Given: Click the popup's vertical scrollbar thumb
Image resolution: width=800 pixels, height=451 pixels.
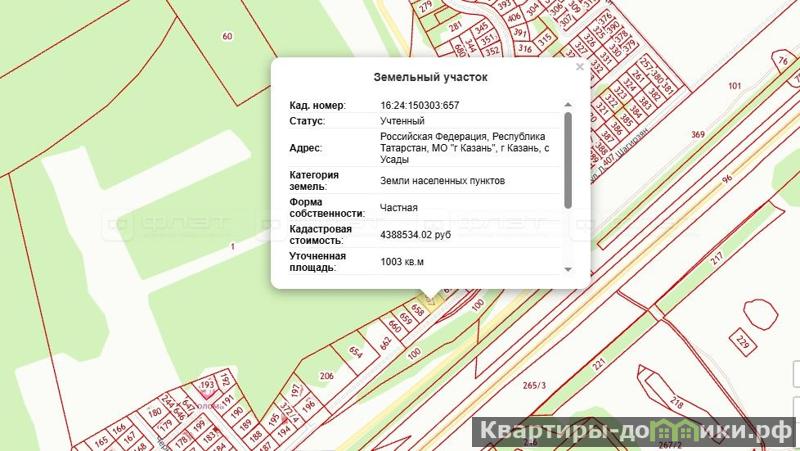Looking at the screenshot, I should pyautogui.click(x=568, y=158).
